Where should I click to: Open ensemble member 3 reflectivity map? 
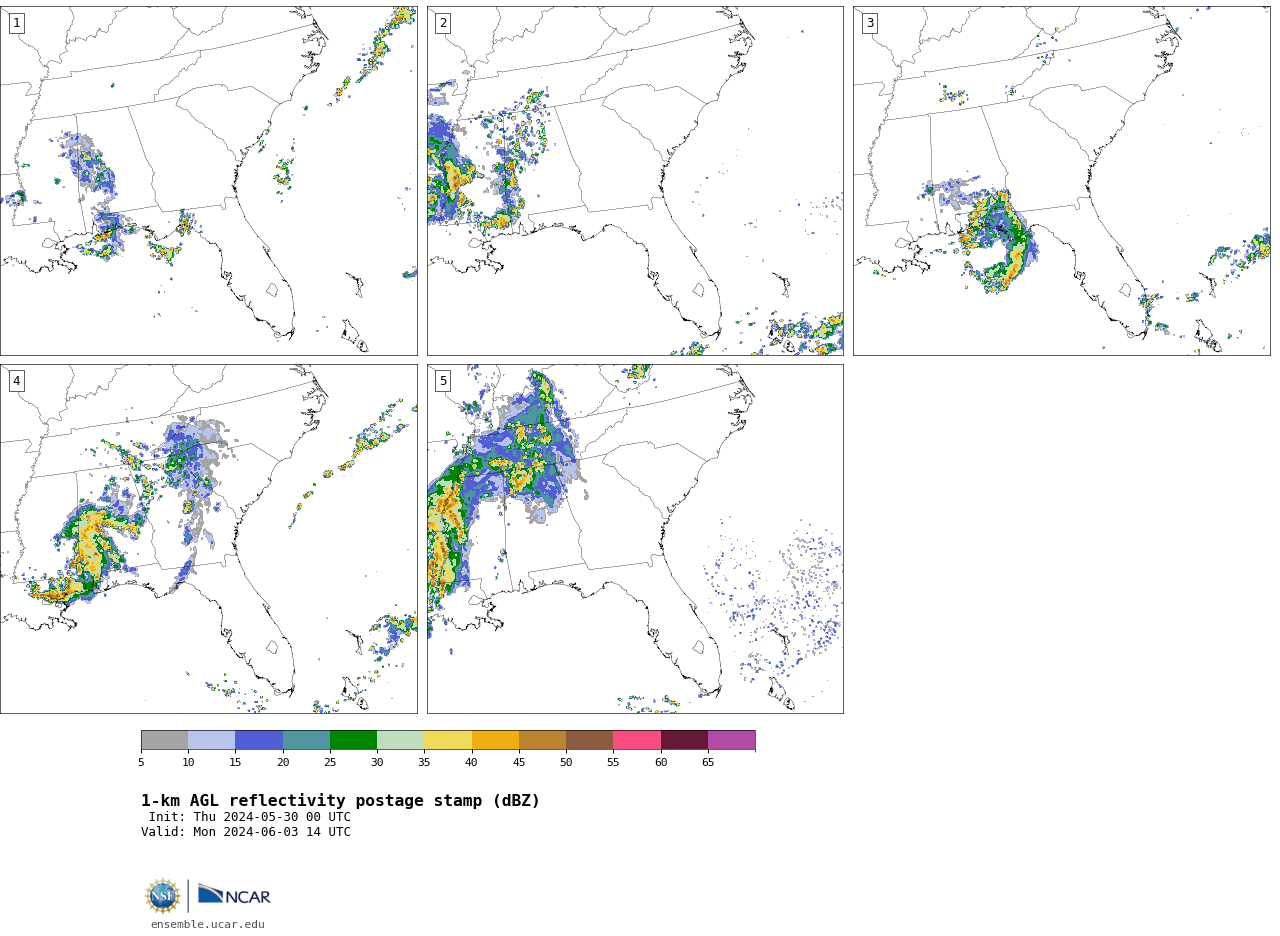pyautogui.click(x=1061, y=181)
